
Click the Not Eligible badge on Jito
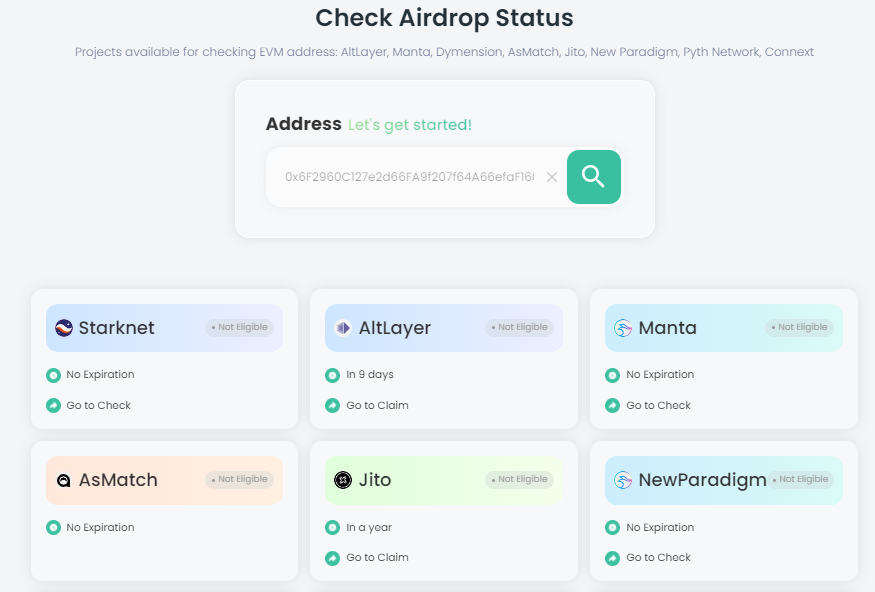tap(520, 480)
